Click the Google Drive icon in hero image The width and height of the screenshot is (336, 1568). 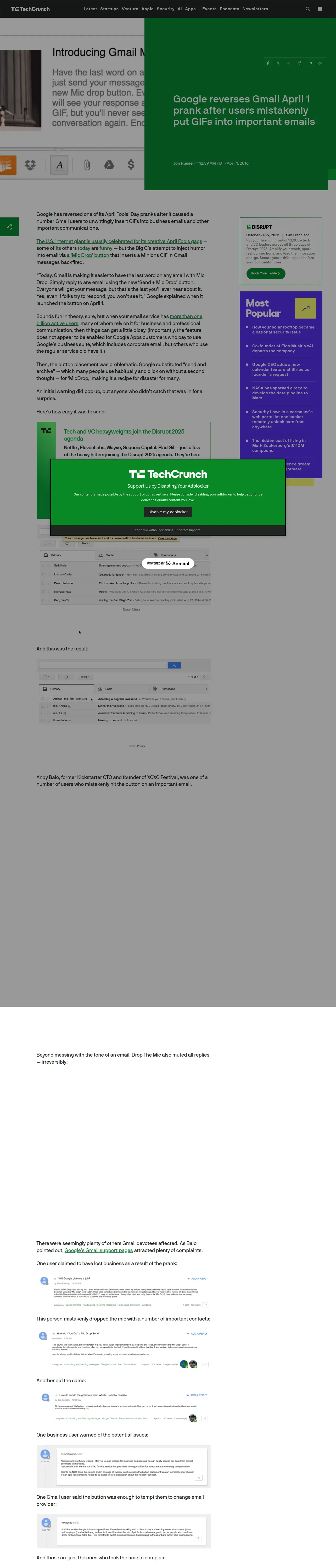tap(109, 164)
